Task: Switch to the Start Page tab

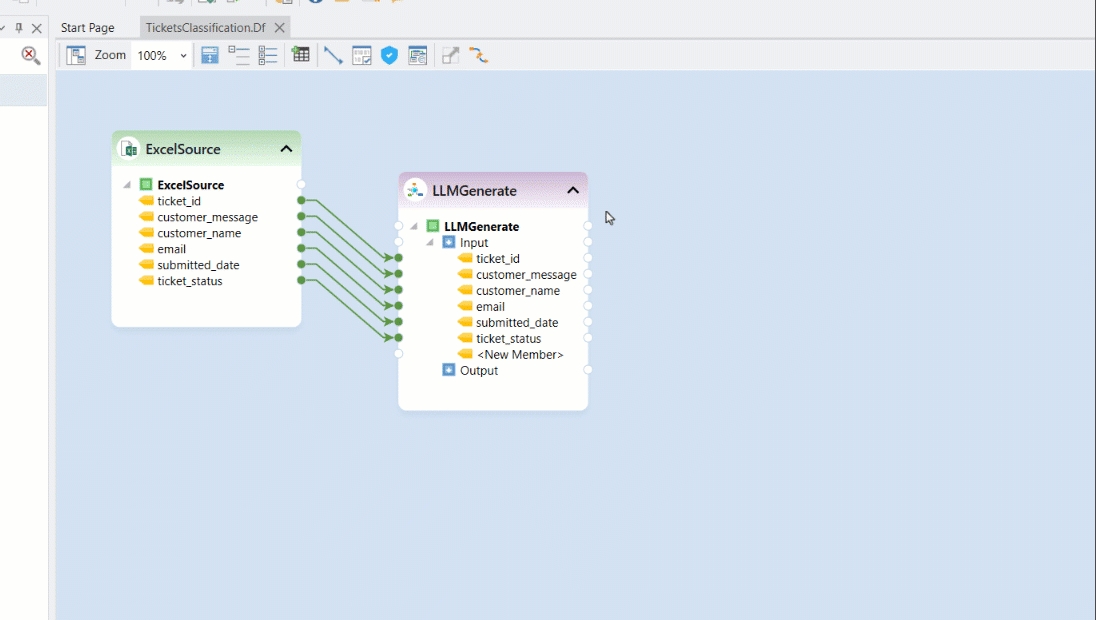Action: (x=88, y=28)
